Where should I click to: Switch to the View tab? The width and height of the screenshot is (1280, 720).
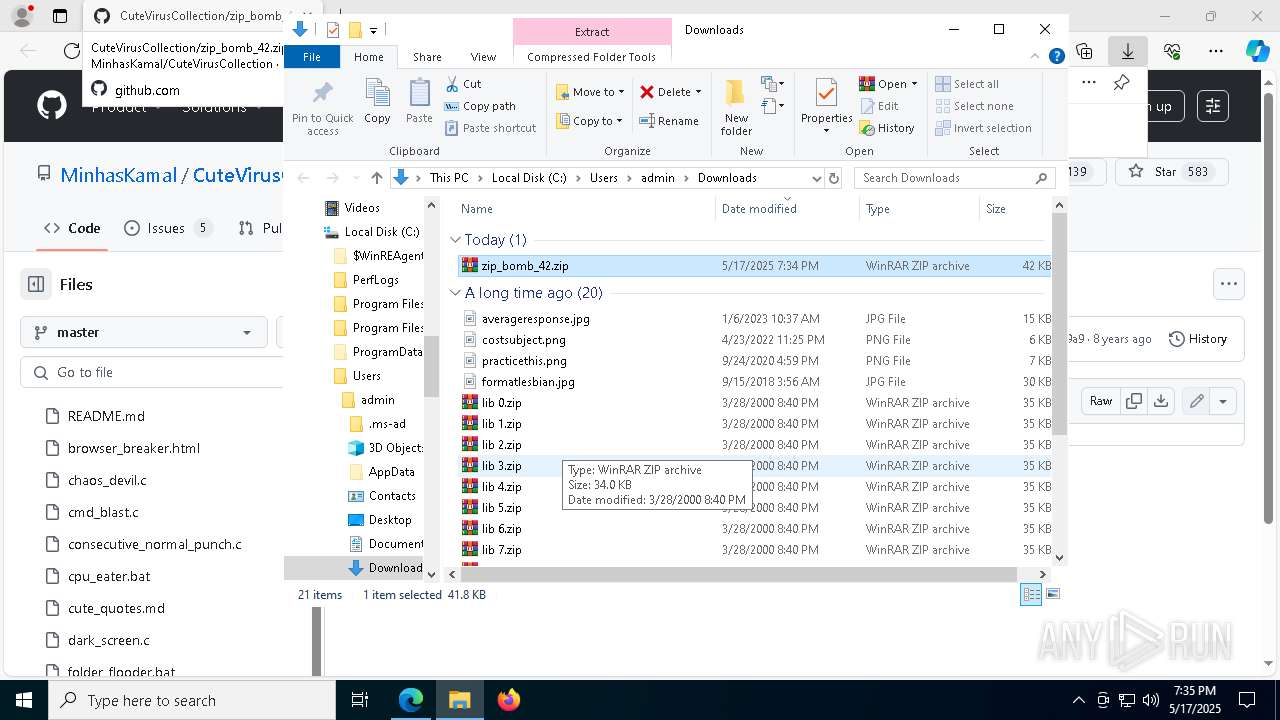[483, 57]
